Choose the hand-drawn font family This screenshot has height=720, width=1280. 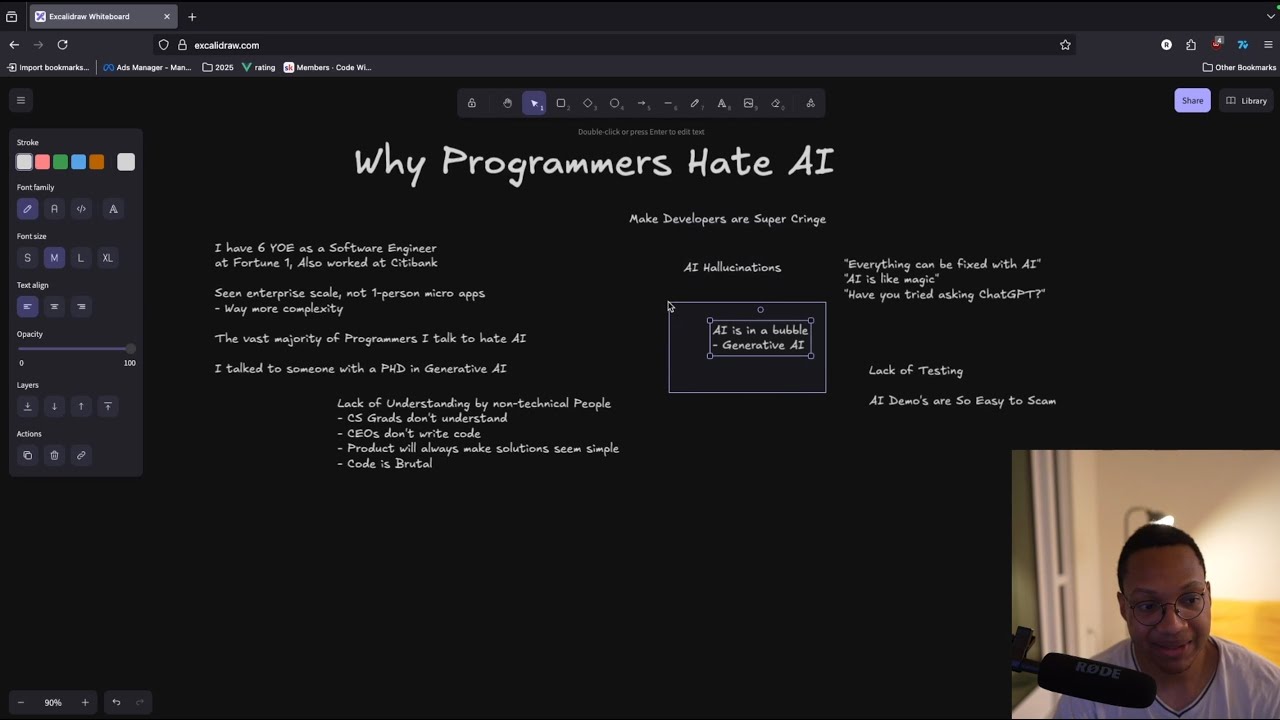[x=27, y=209]
